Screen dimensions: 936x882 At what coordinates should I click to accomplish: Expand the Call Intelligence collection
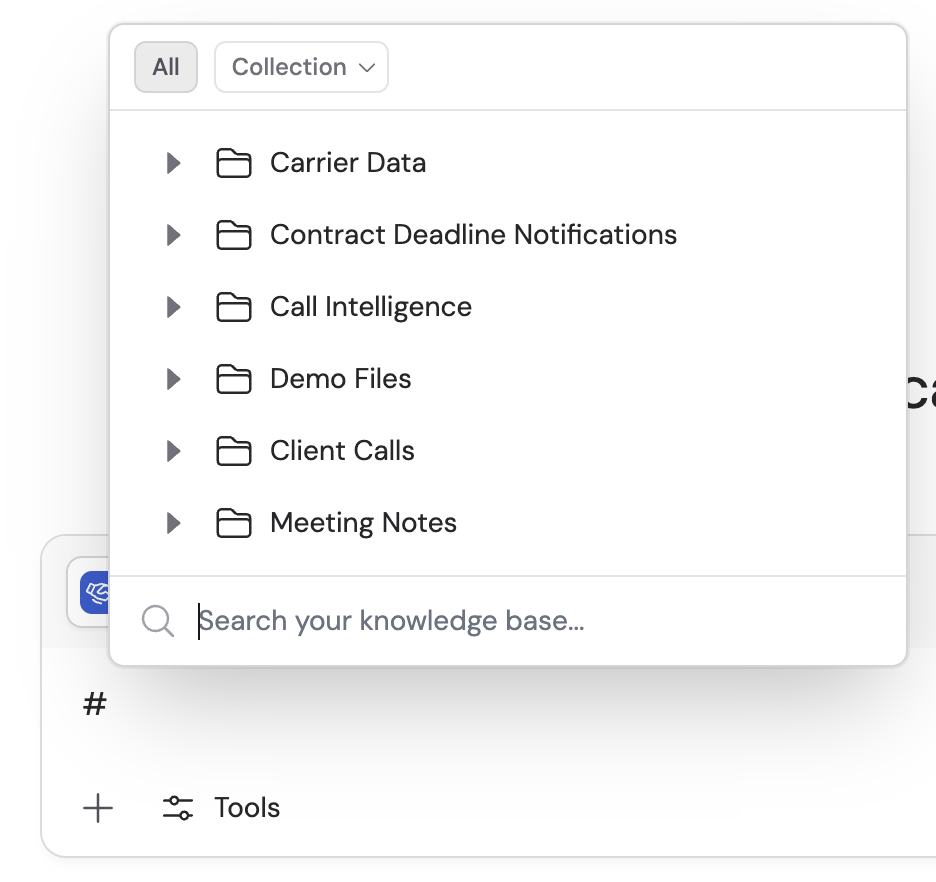click(174, 307)
